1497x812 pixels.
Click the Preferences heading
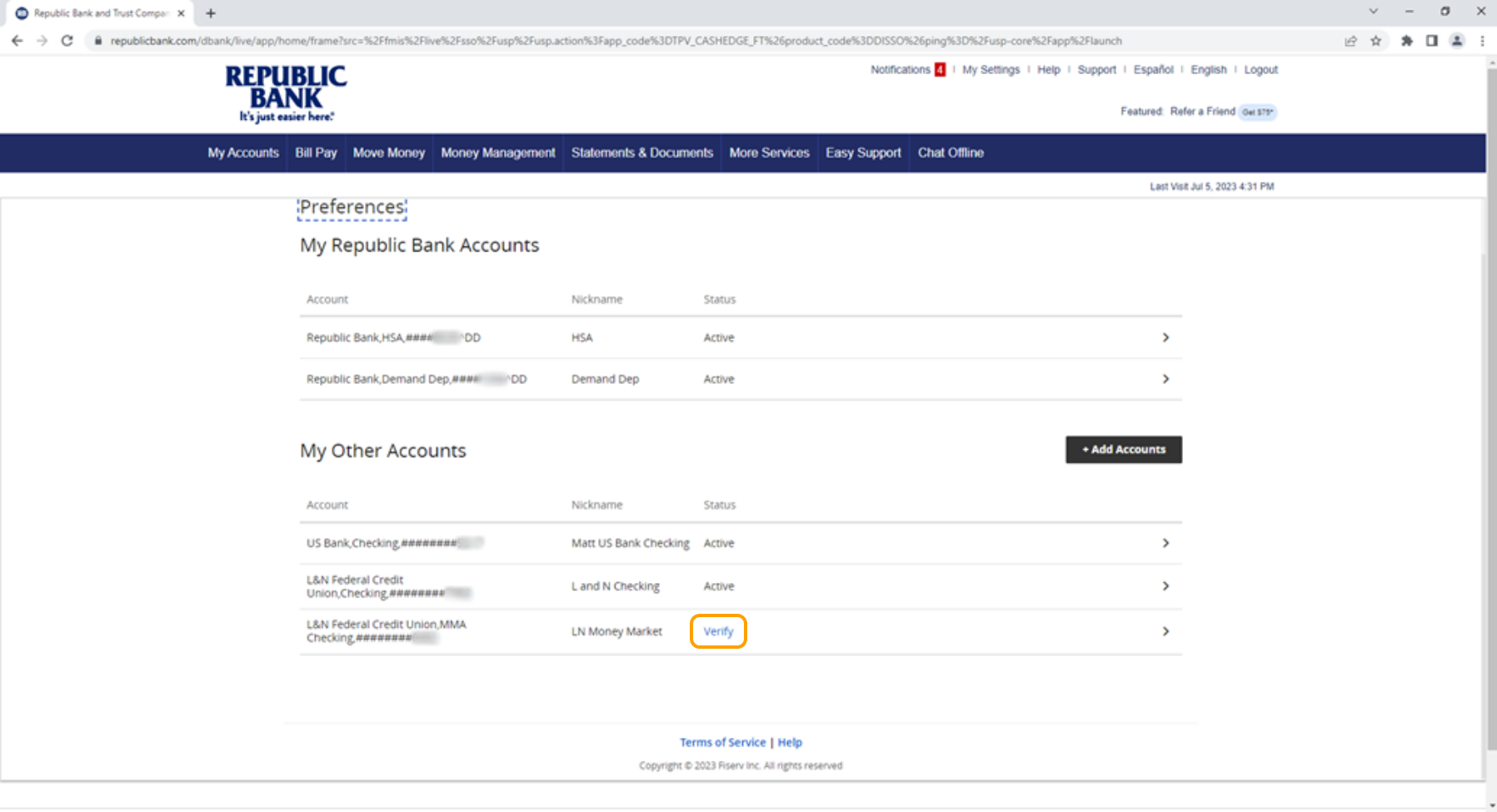[352, 207]
